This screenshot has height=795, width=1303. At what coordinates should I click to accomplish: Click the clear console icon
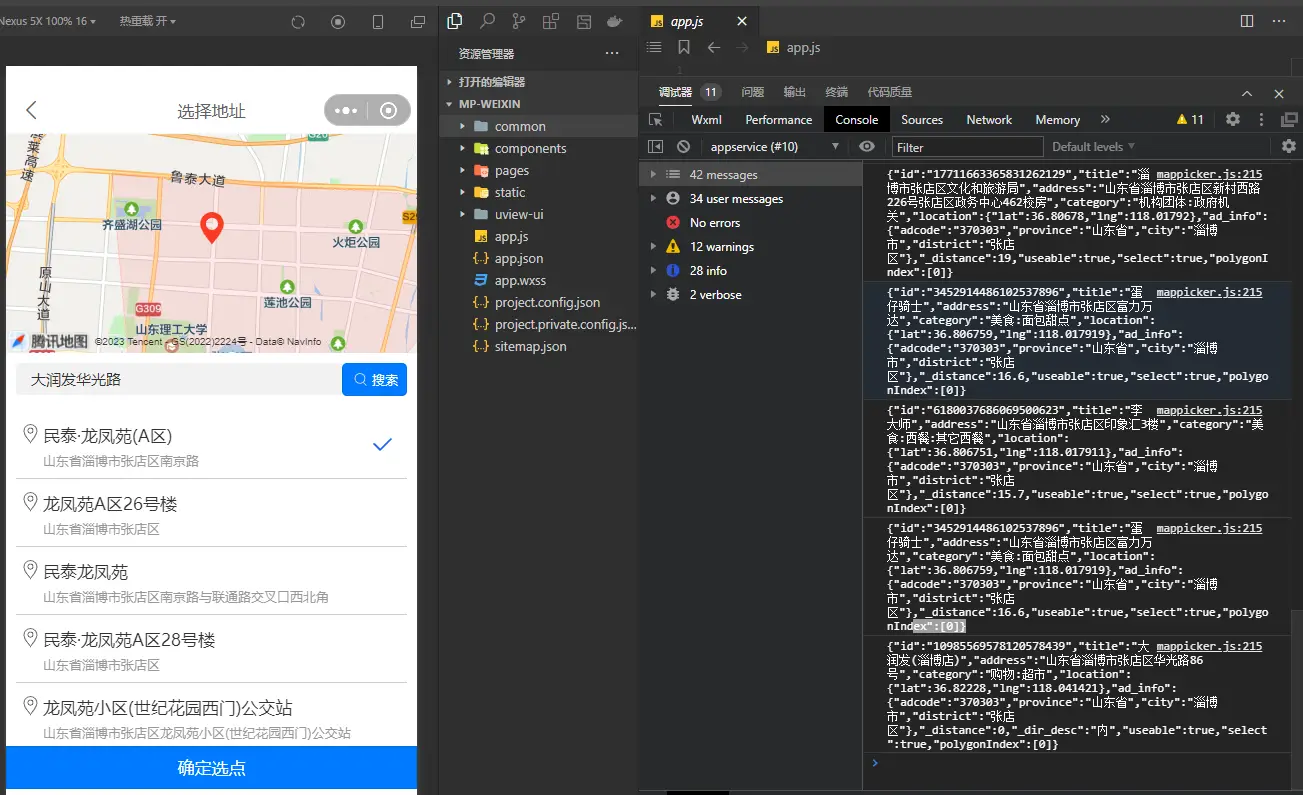(x=683, y=146)
